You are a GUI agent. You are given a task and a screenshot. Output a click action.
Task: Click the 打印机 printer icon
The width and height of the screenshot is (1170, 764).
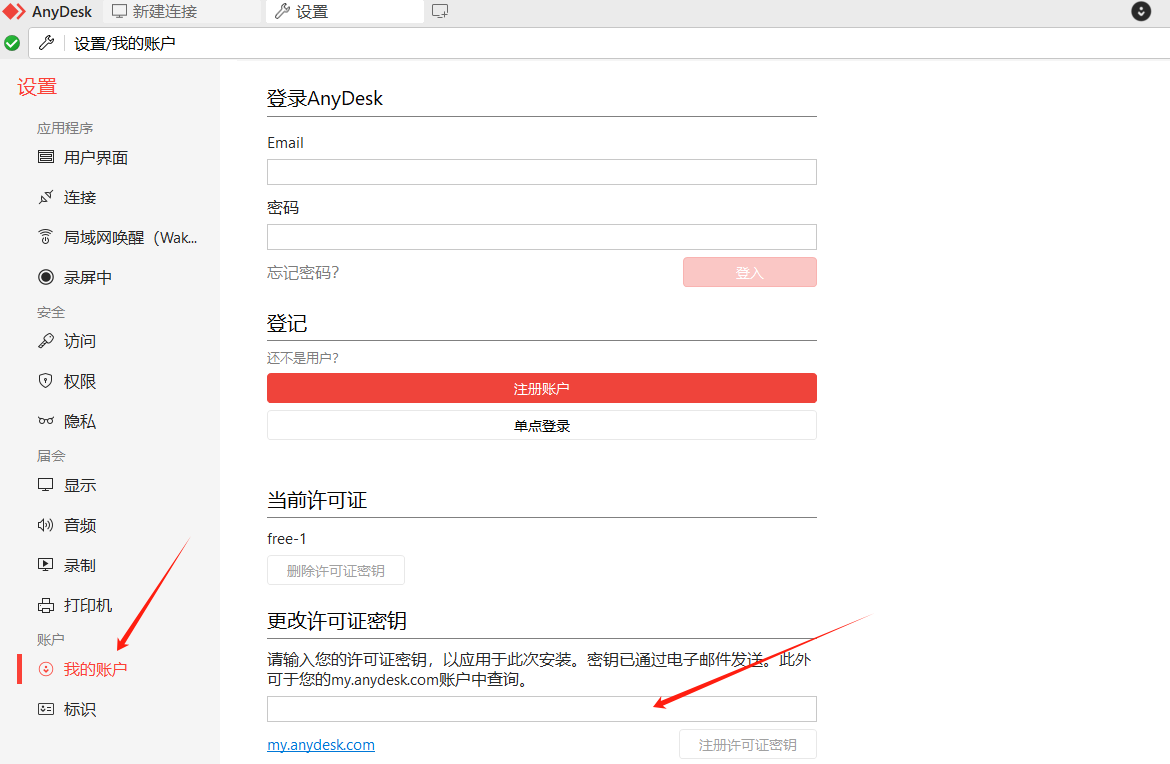pos(46,605)
